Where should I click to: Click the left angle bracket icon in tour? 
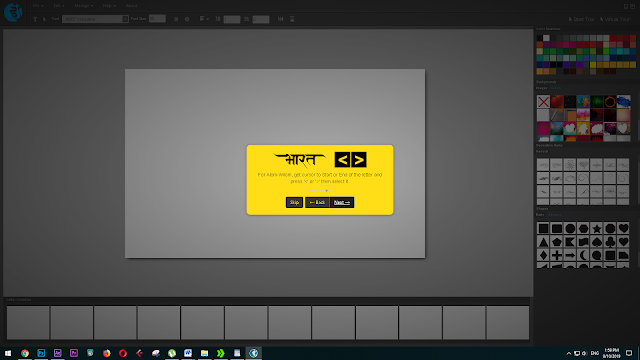(342, 160)
